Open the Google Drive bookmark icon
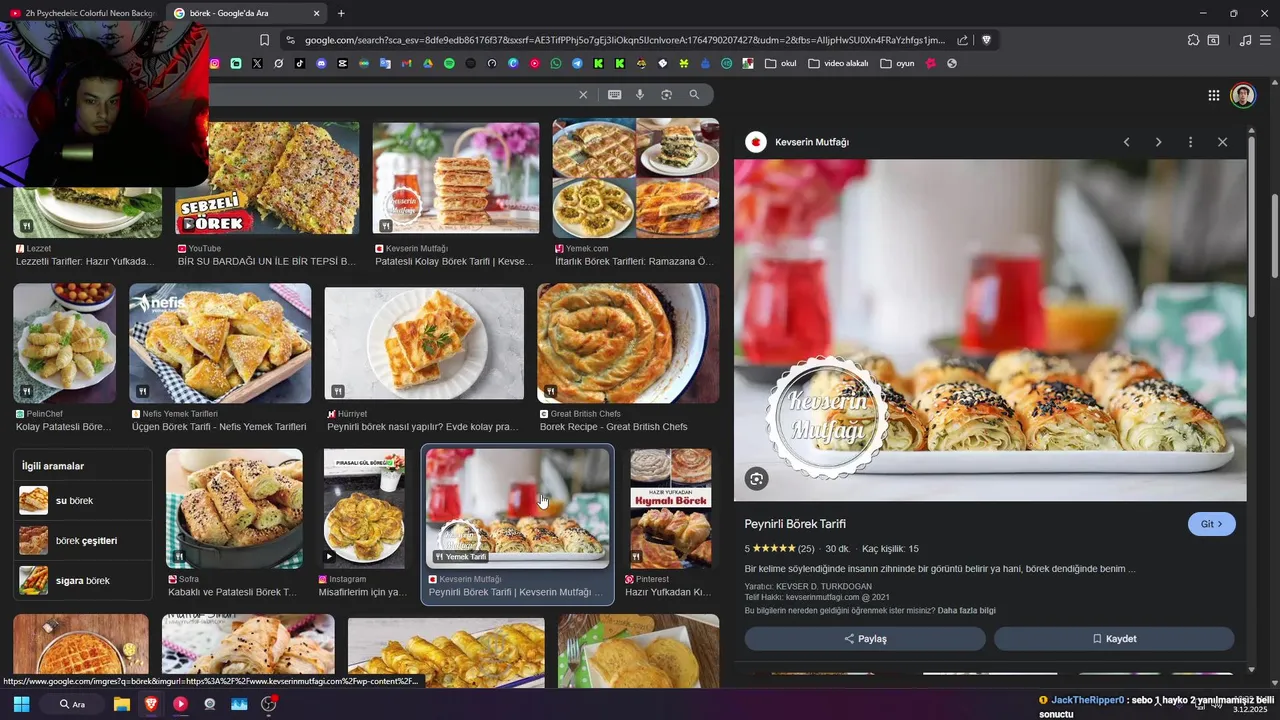 (428, 63)
